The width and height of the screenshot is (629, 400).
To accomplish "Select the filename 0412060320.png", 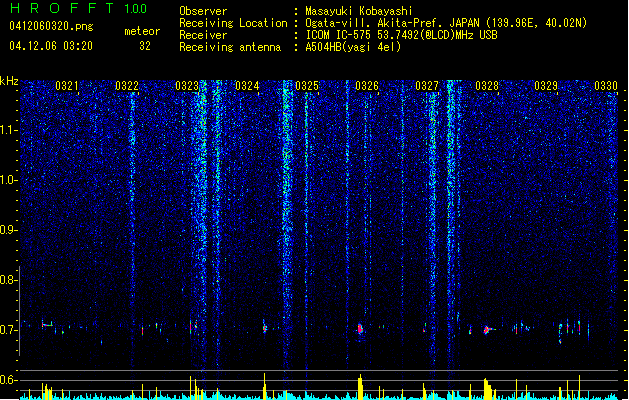I will (x=51, y=26).
